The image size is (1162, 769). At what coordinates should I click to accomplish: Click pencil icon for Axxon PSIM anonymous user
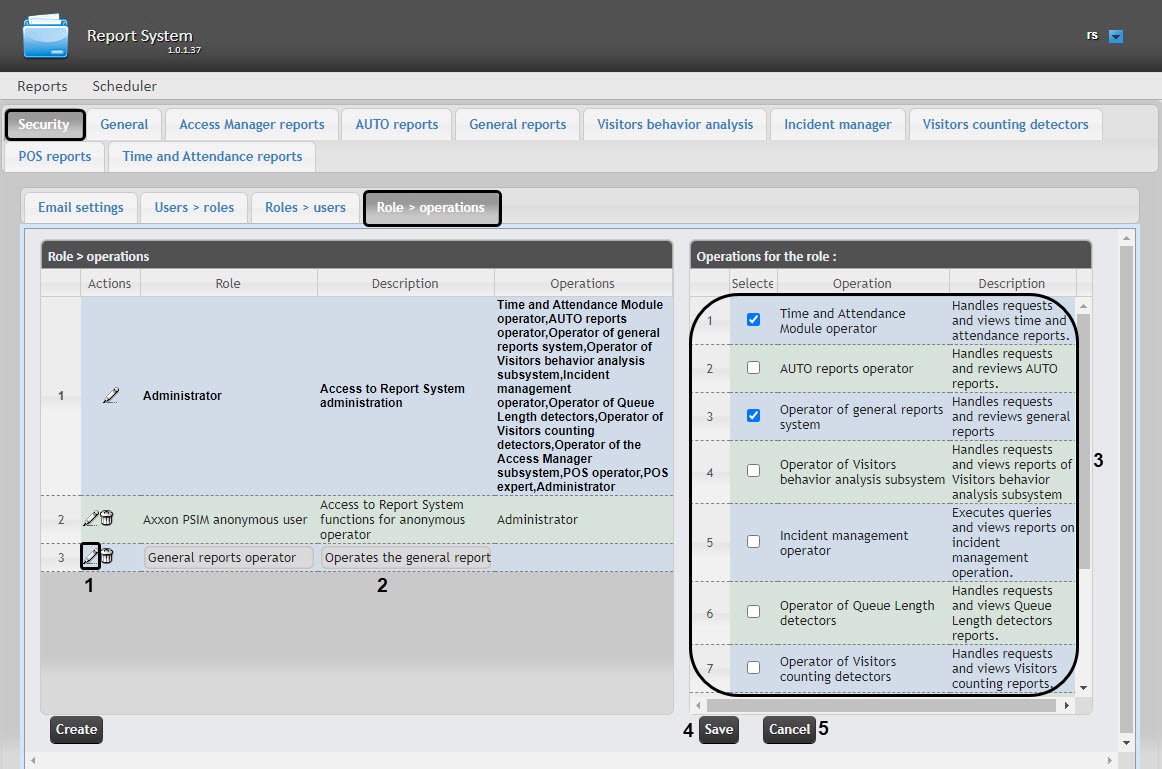click(x=91, y=519)
